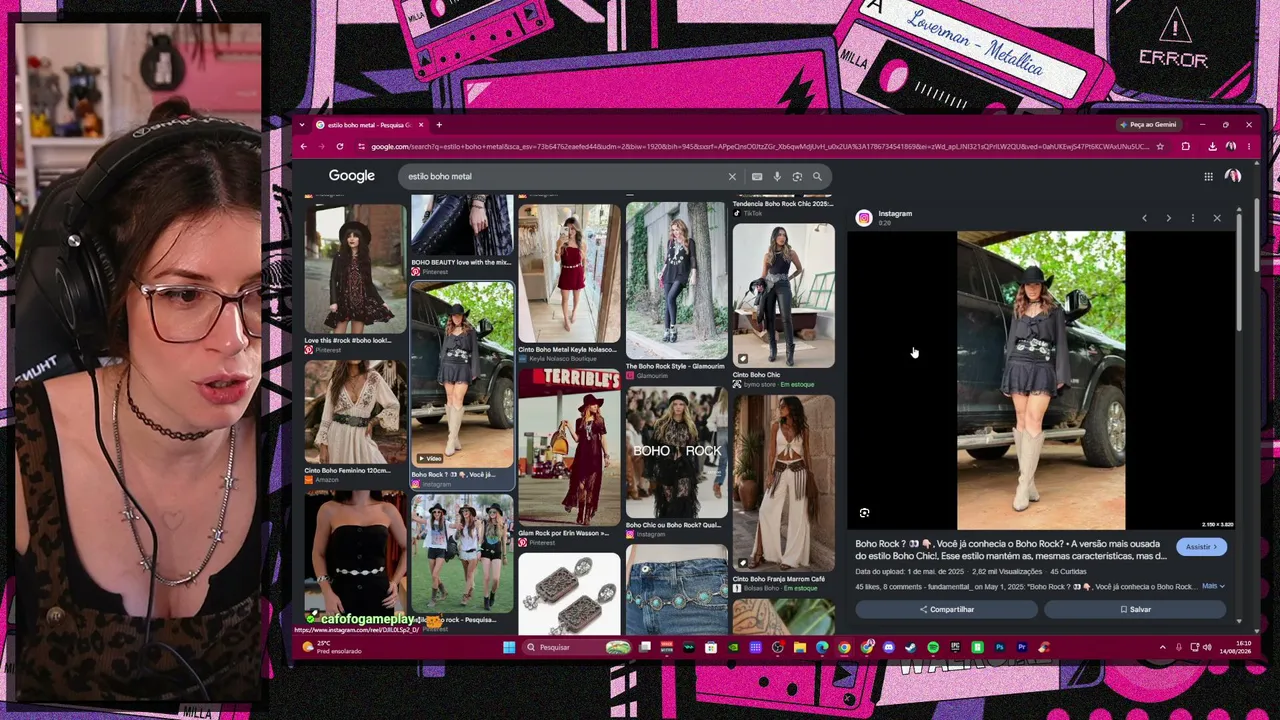The width and height of the screenshot is (1280, 720).
Task: Click the upload date '1 de mai. de 2025'
Action: pos(934,572)
